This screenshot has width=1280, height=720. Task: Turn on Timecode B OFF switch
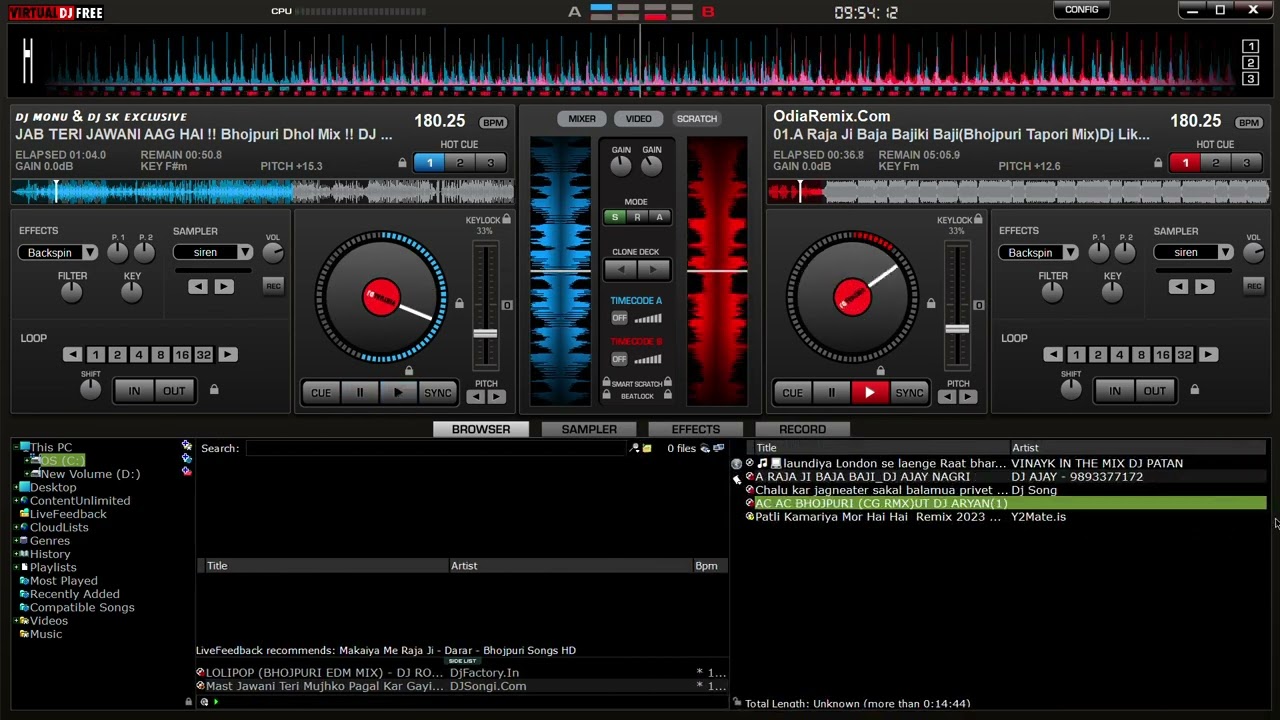coord(619,359)
